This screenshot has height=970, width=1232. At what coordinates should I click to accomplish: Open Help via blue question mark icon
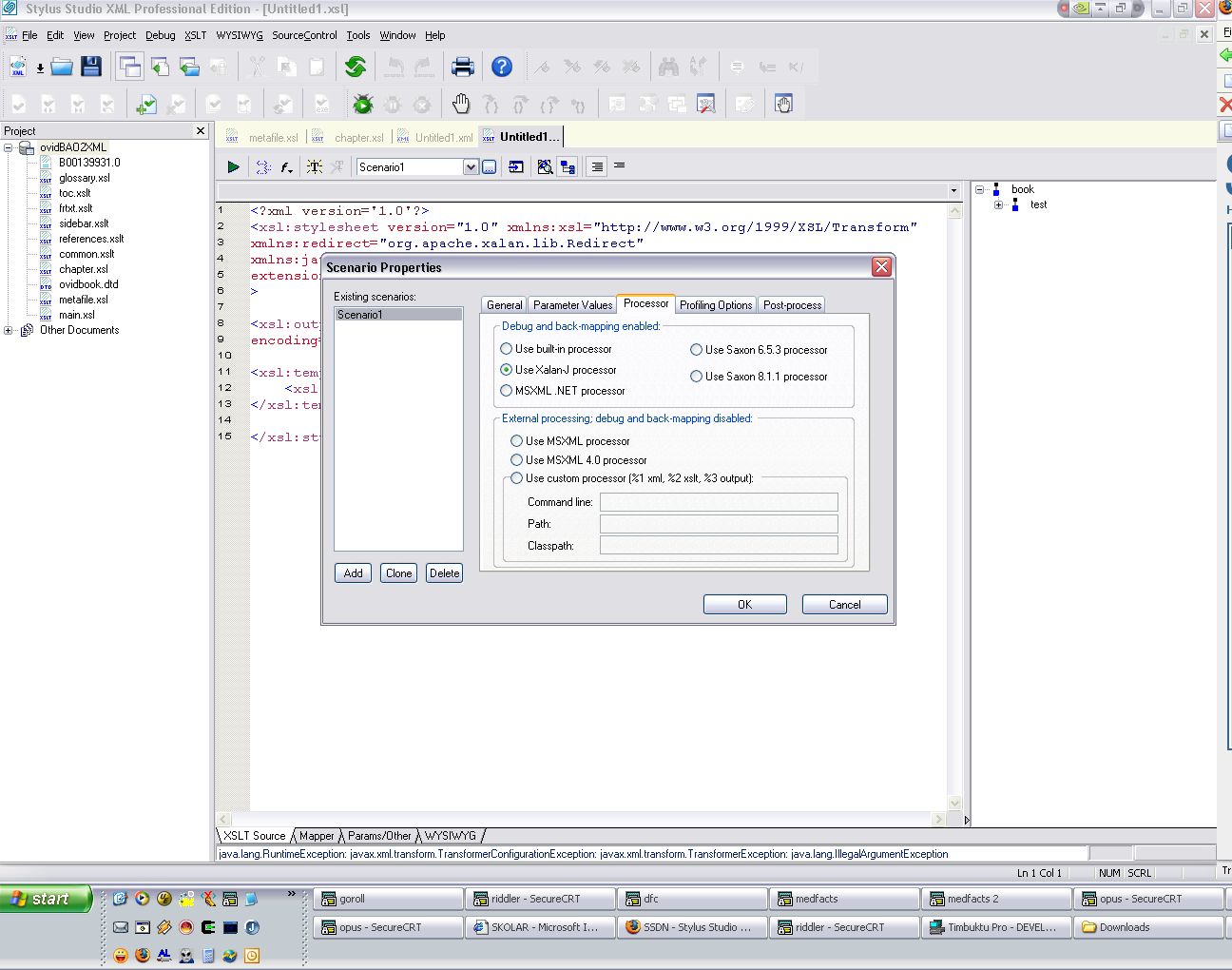[502, 67]
